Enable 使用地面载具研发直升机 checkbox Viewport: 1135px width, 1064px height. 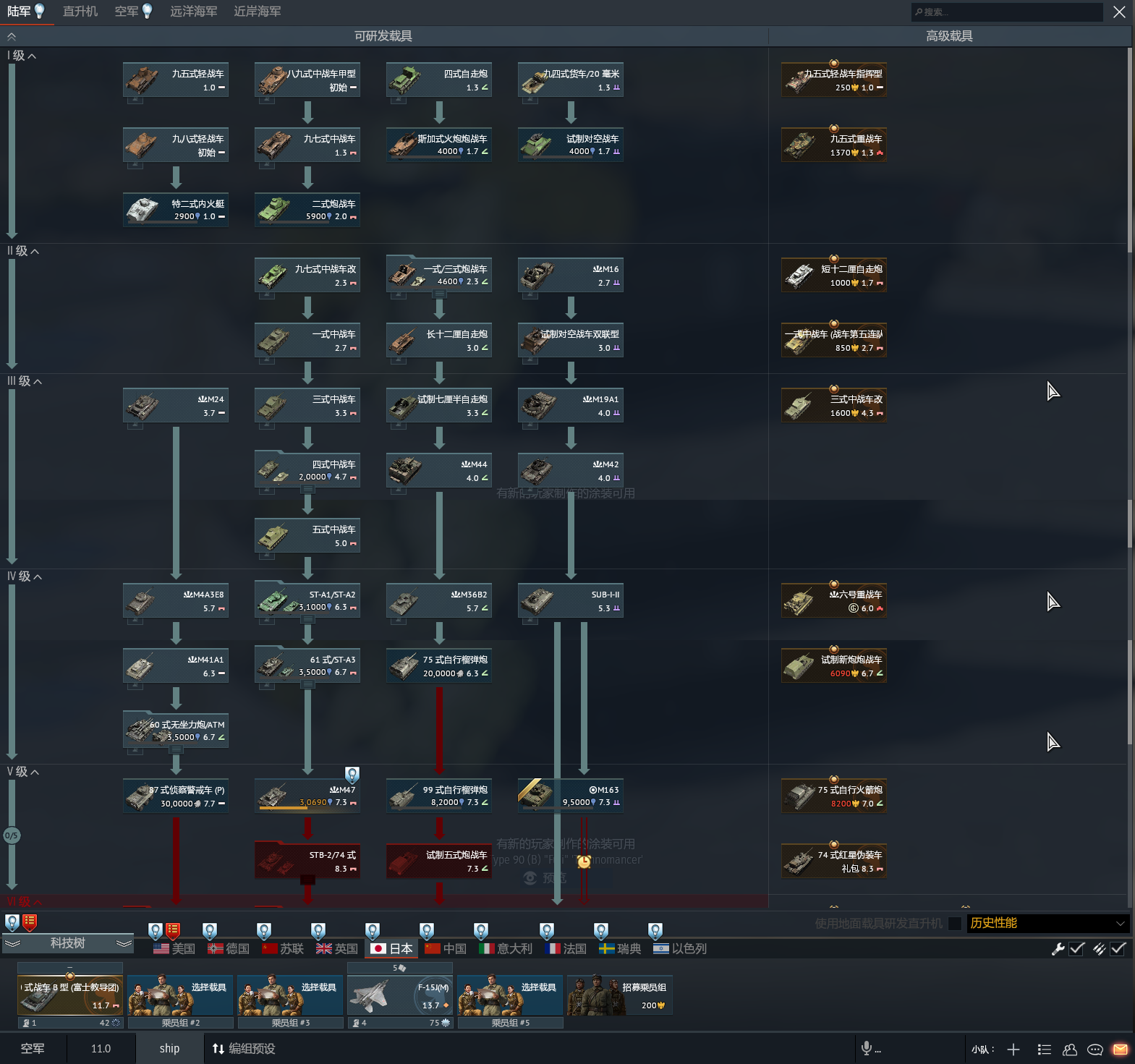point(955,923)
